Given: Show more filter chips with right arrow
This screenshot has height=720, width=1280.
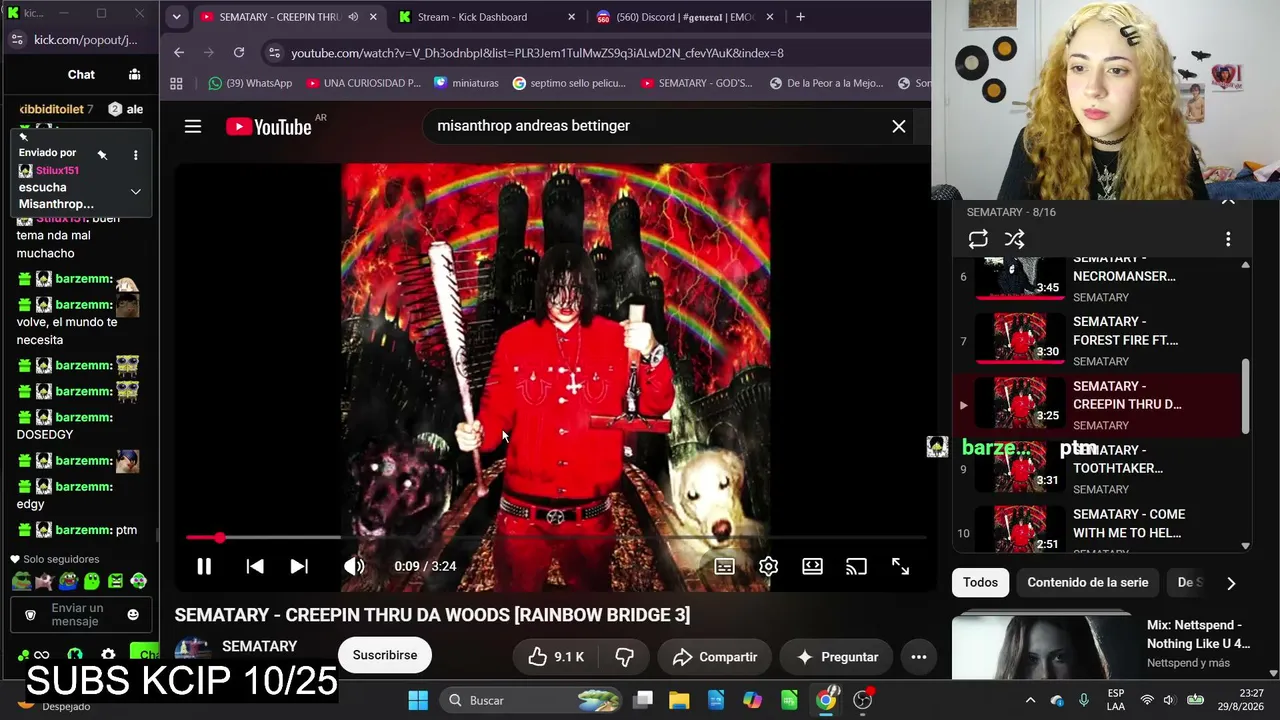Looking at the screenshot, I should point(1231,583).
